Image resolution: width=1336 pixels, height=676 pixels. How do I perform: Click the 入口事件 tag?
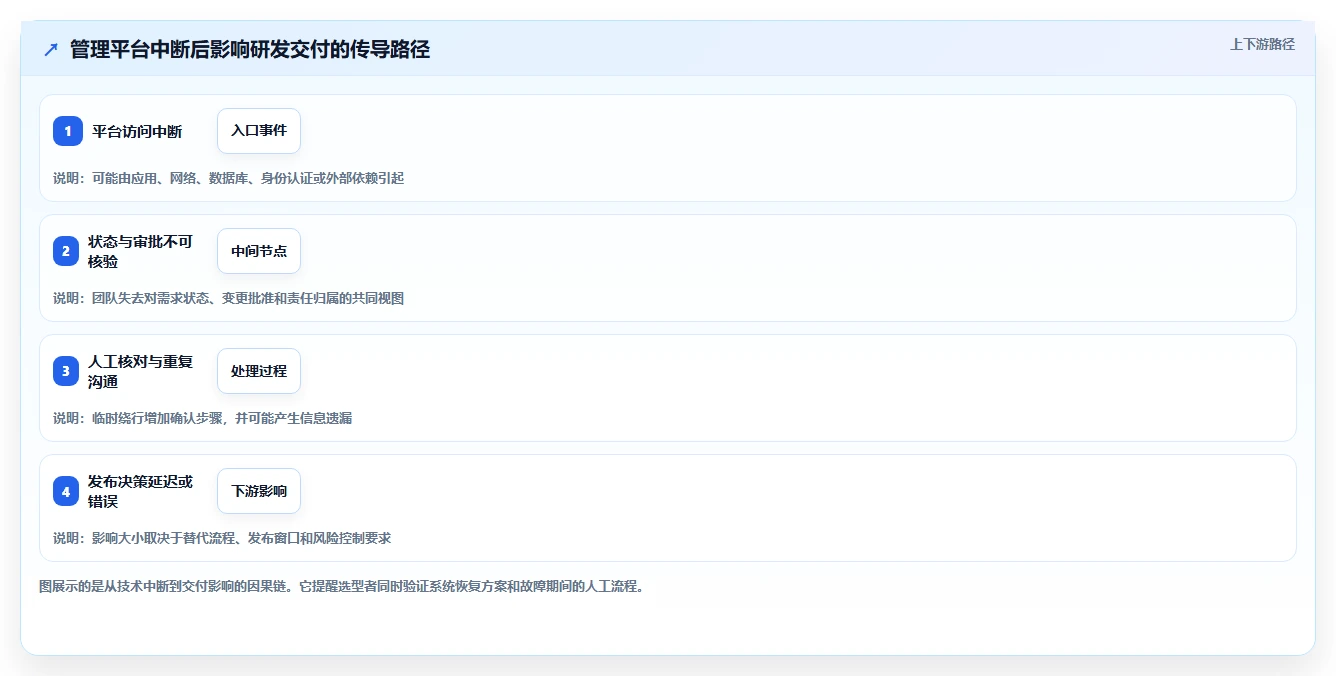click(x=259, y=131)
